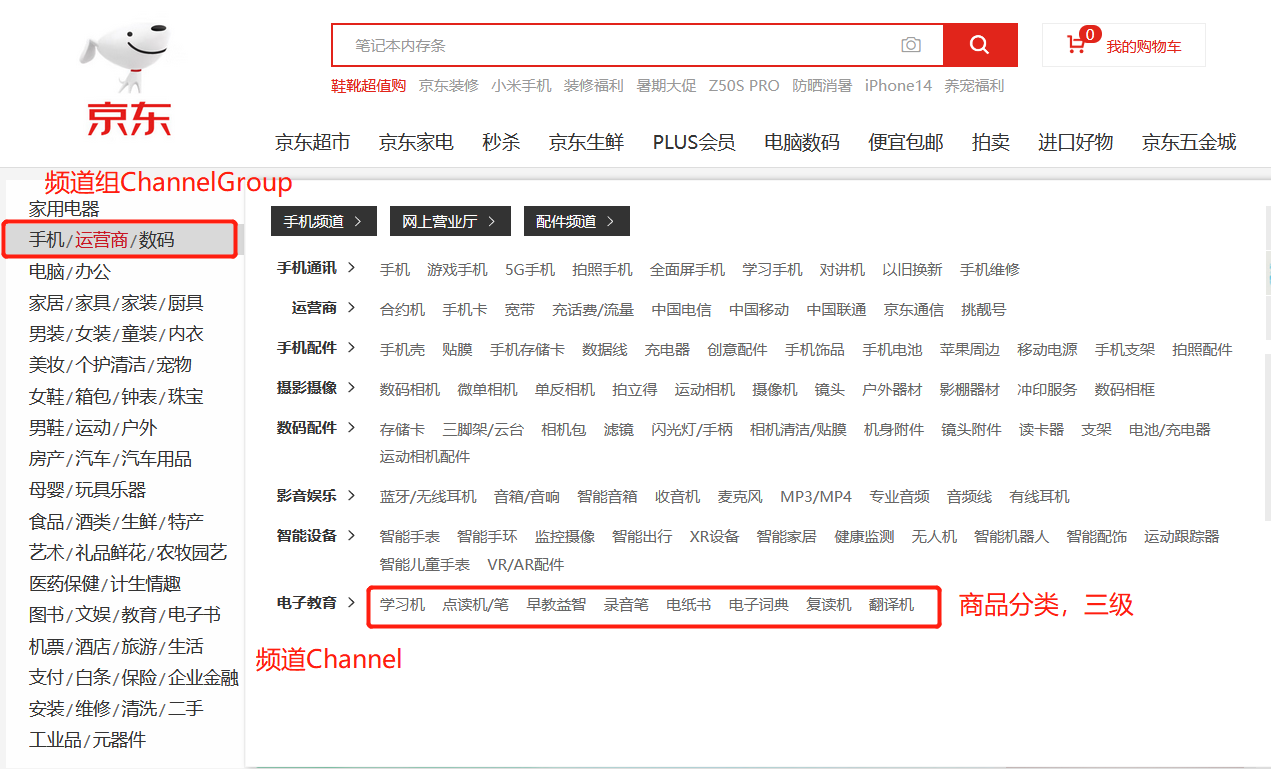Select 工业品/元器件 in the sidebar
The height and width of the screenshot is (769, 1271).
[87, 740]
